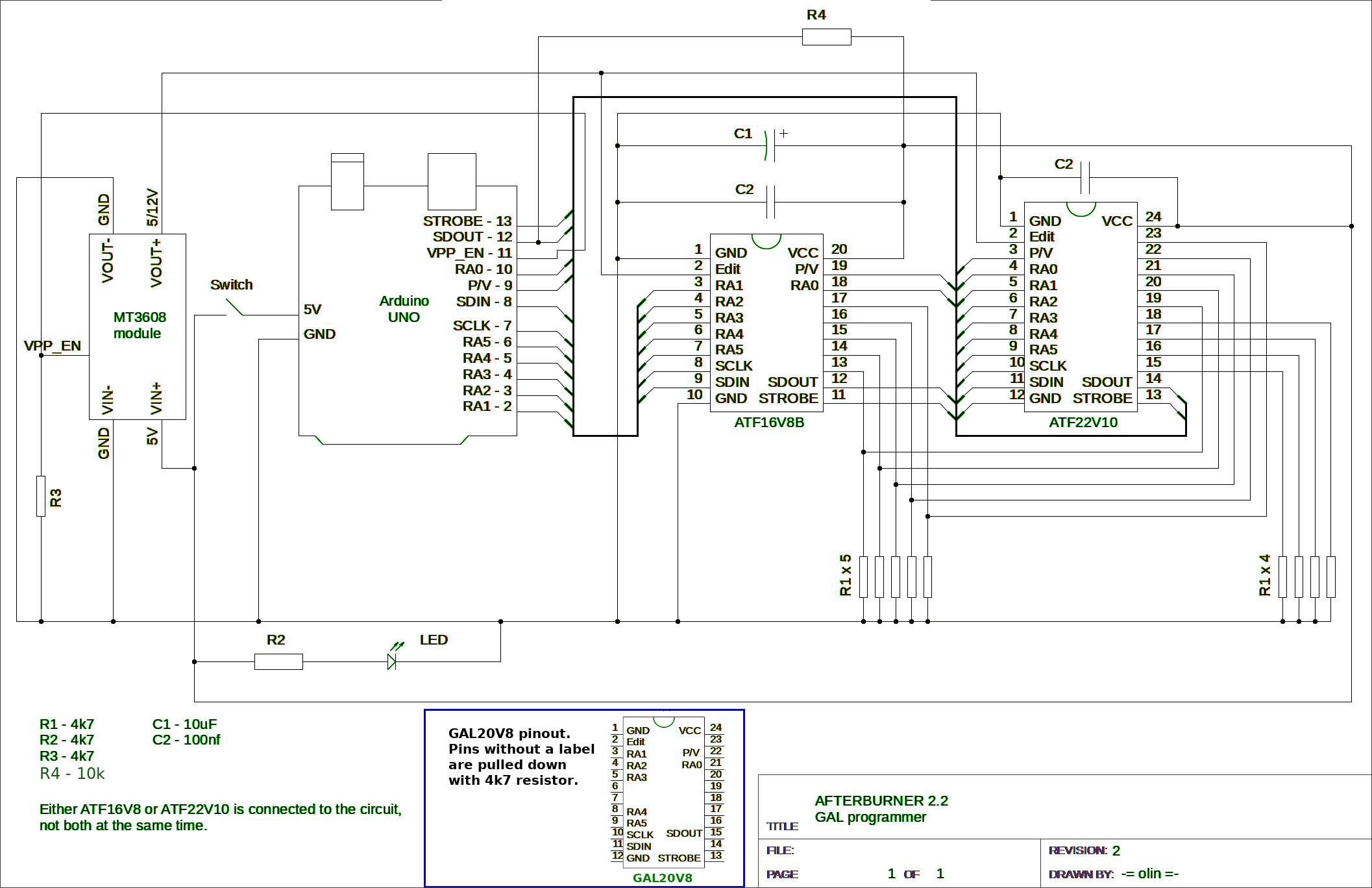This screenshot has width=1372, height=888.
Task: Click the R4 resistor symbol
Action: 826,37
